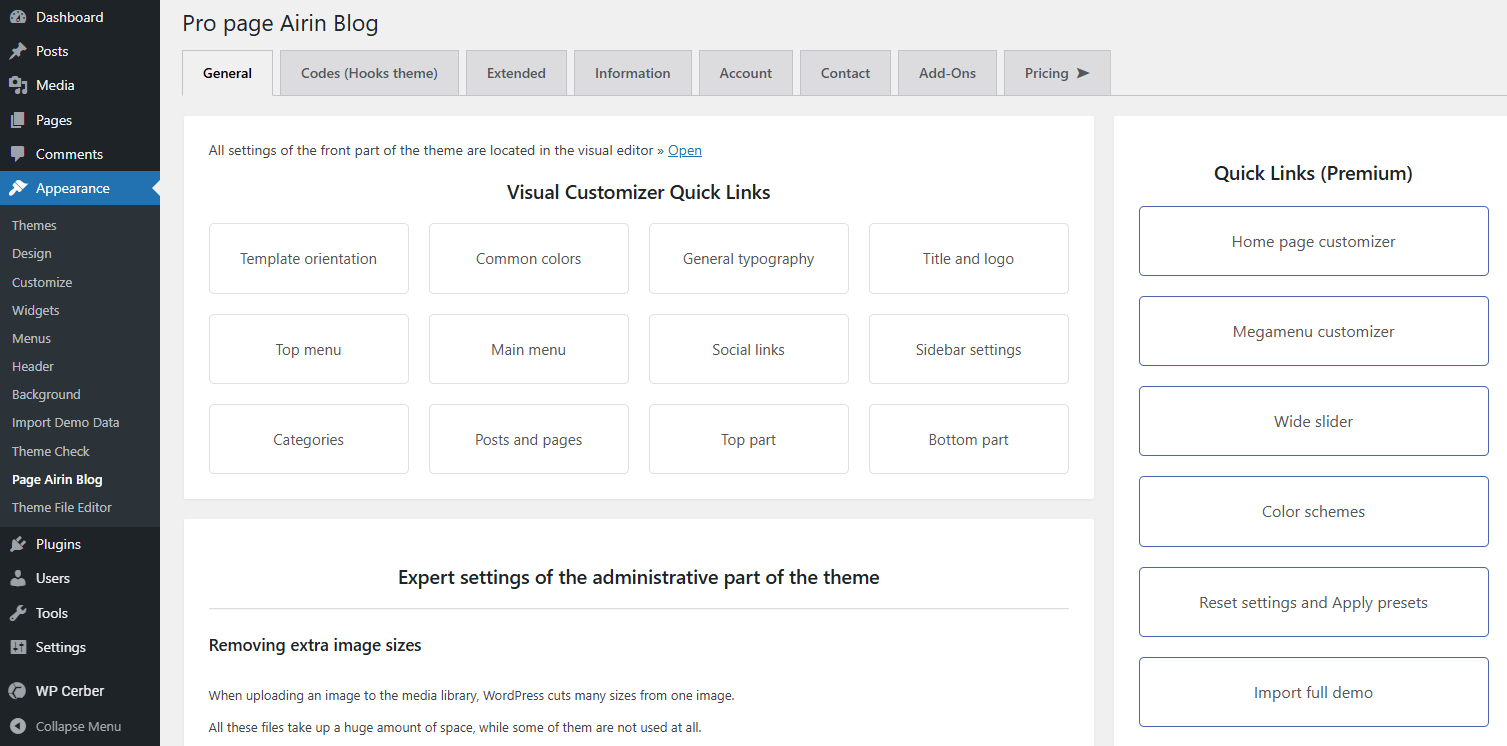
Task: Click Wide slider premium link
Action: (x=1314, y=421)
